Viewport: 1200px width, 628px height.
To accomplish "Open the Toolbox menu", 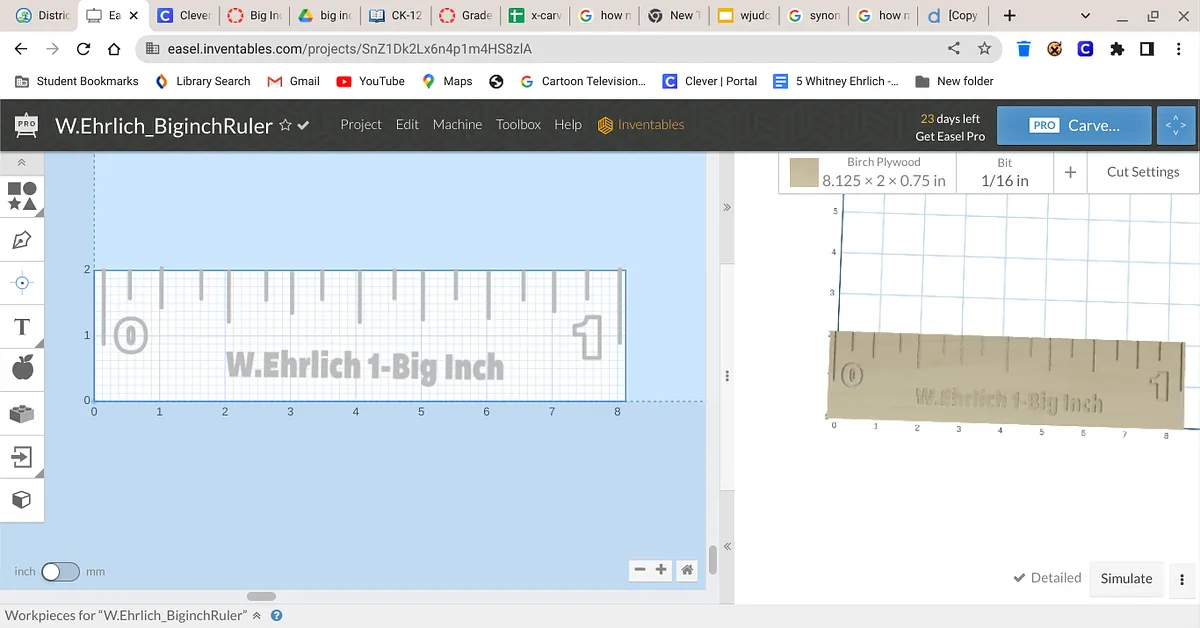I will (518, 125).
